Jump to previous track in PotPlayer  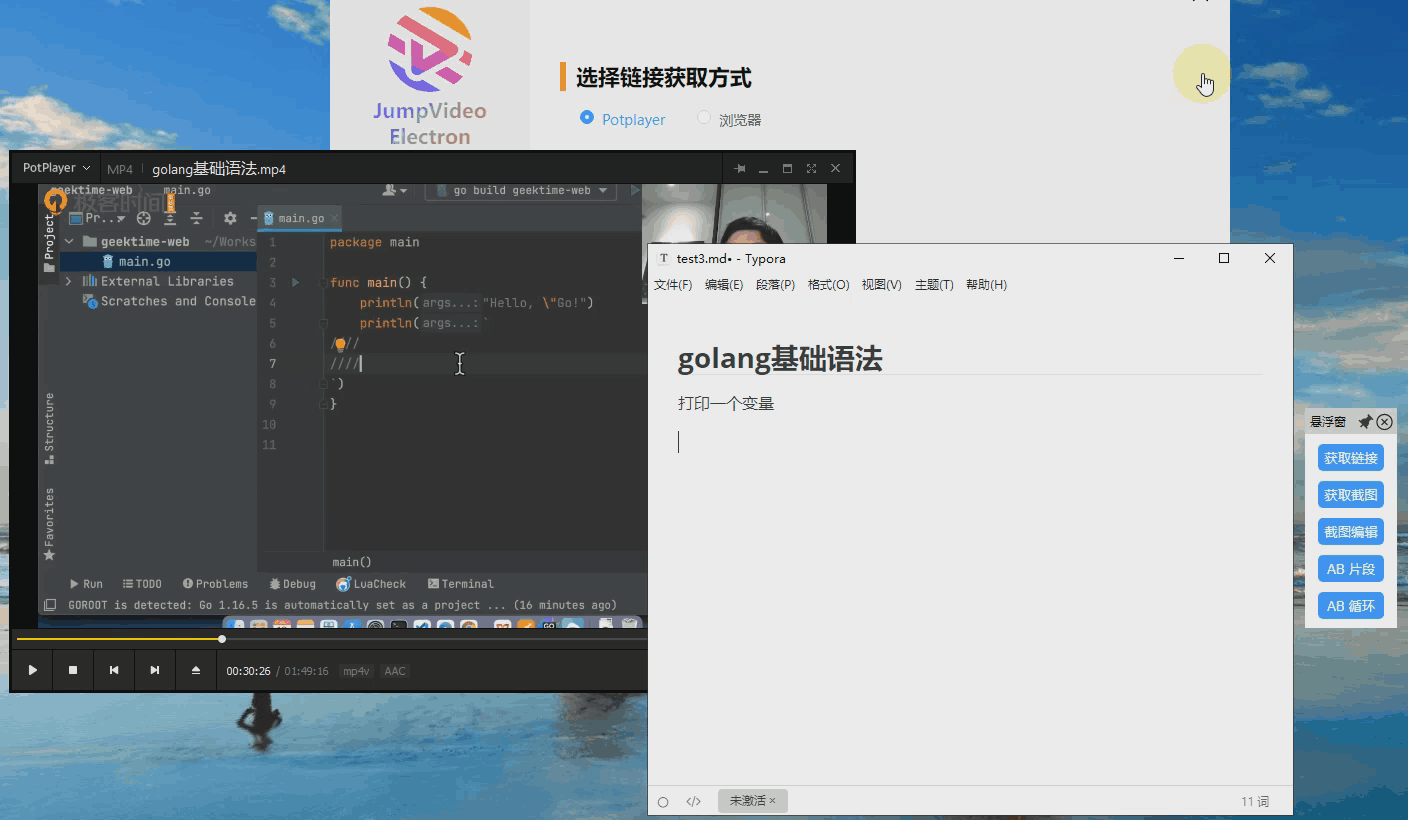(x=114, y=670)
